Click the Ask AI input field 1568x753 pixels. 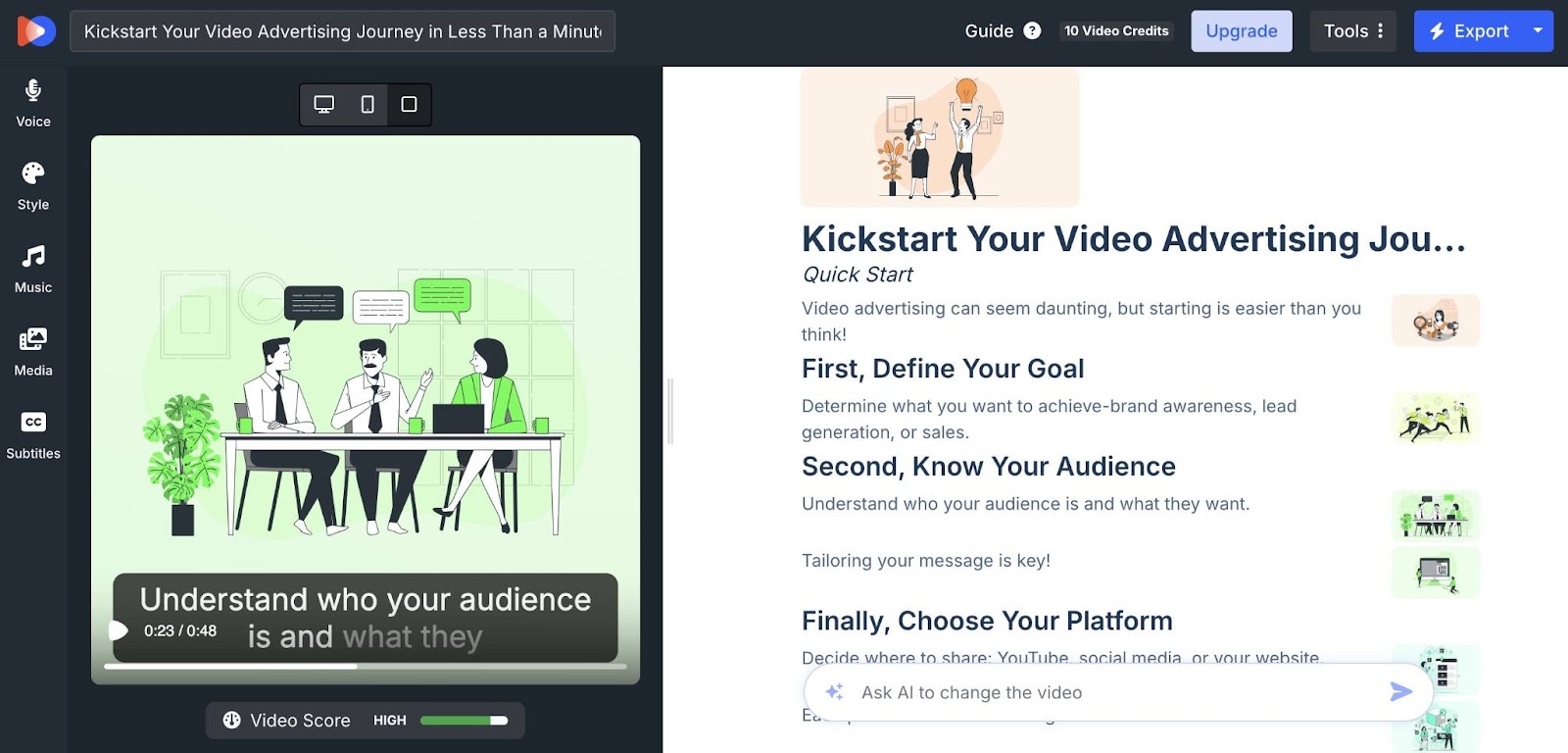click(x=1117, y=693)
